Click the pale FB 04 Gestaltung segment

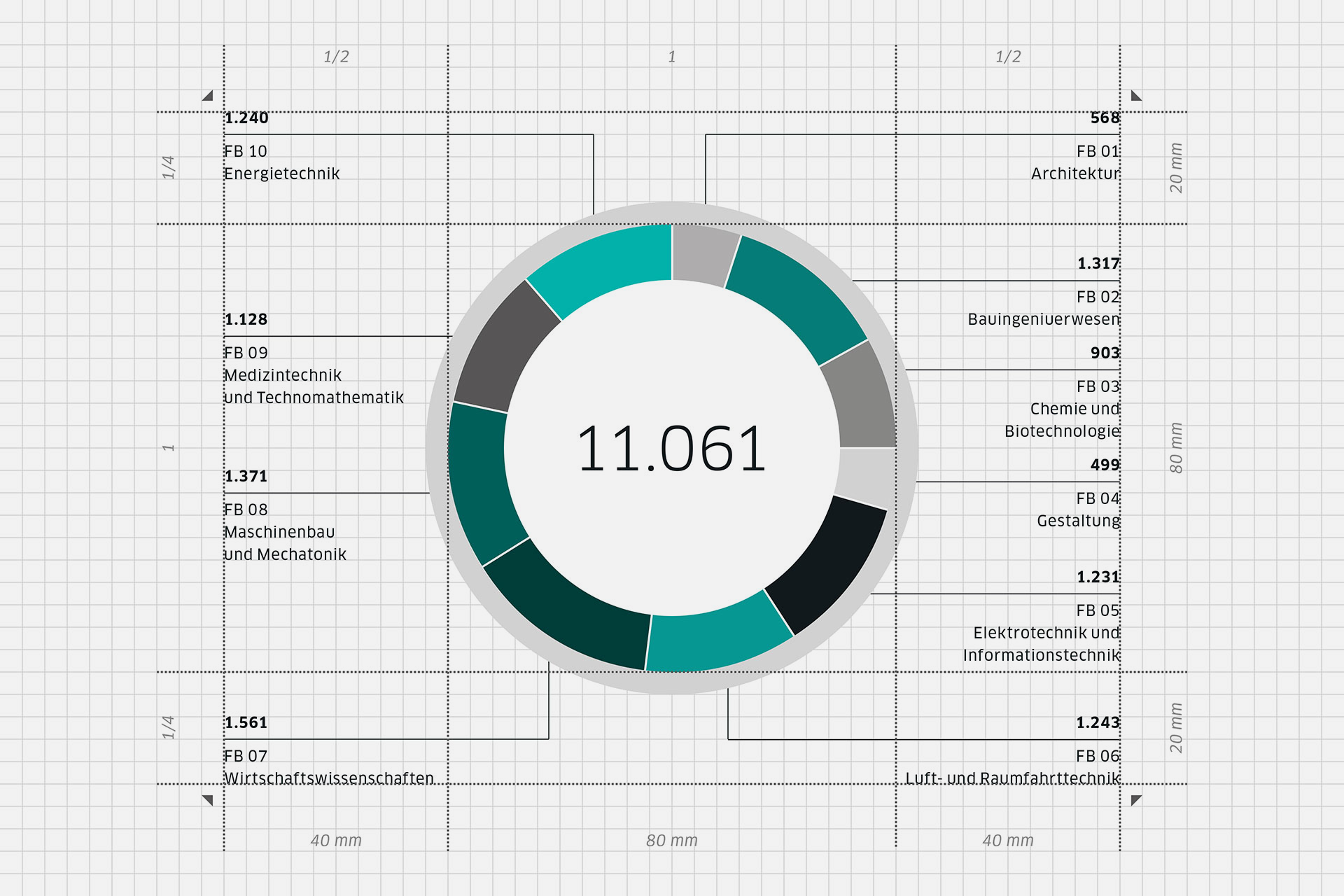pos(865,476)
